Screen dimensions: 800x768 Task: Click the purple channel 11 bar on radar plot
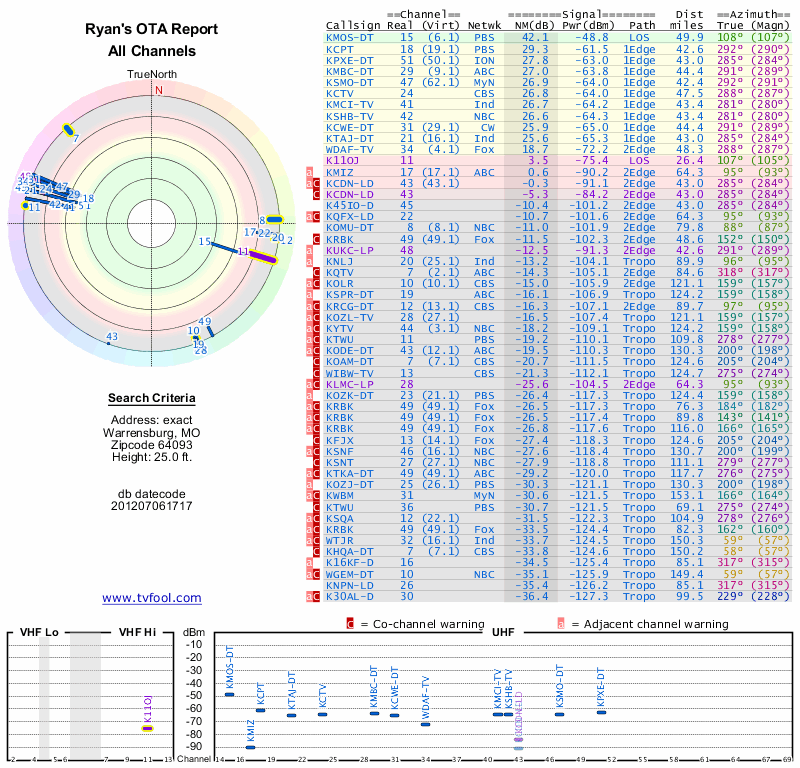tap(263, 257)
